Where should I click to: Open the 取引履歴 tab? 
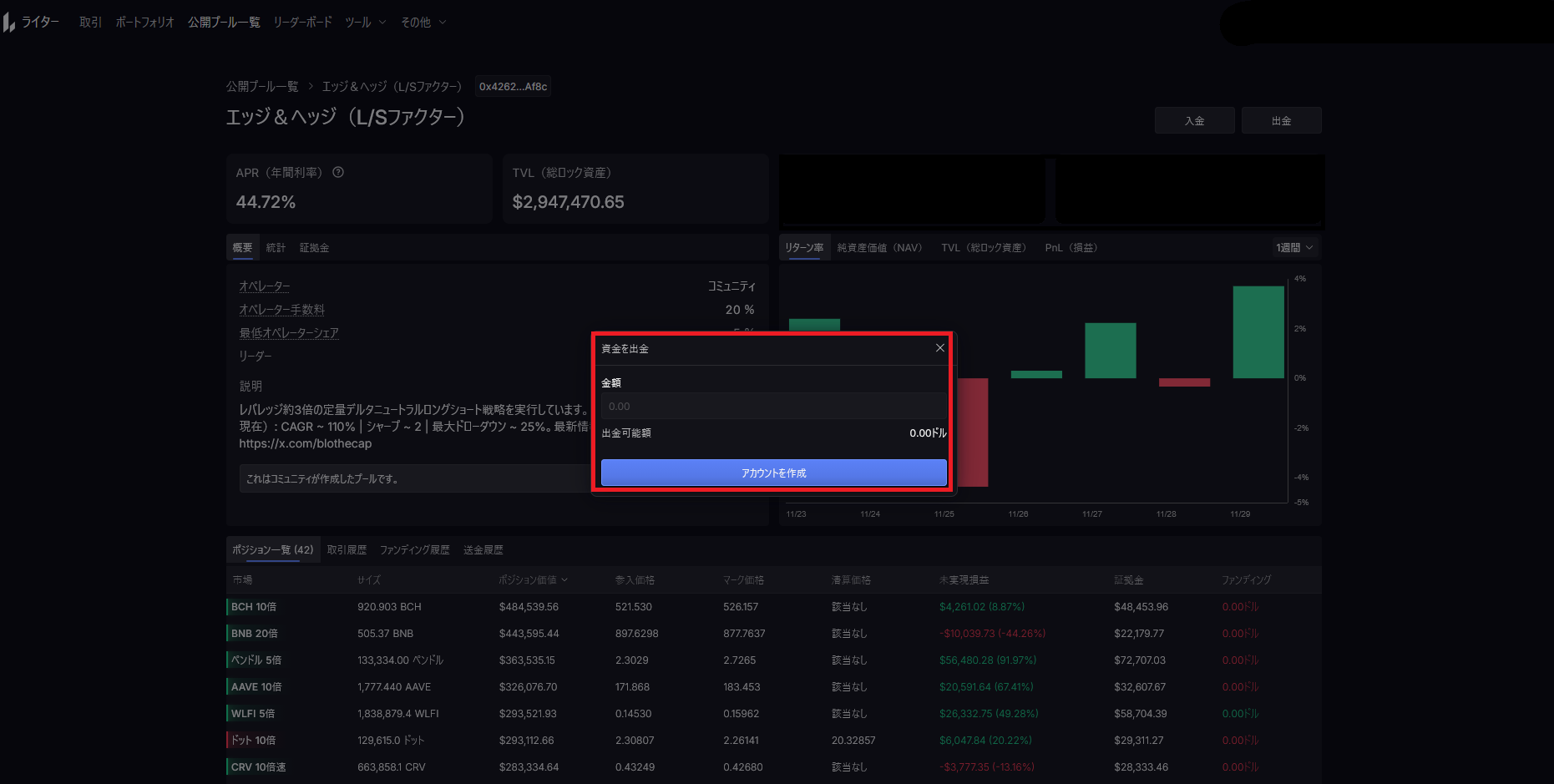click(x=347, y=550)
